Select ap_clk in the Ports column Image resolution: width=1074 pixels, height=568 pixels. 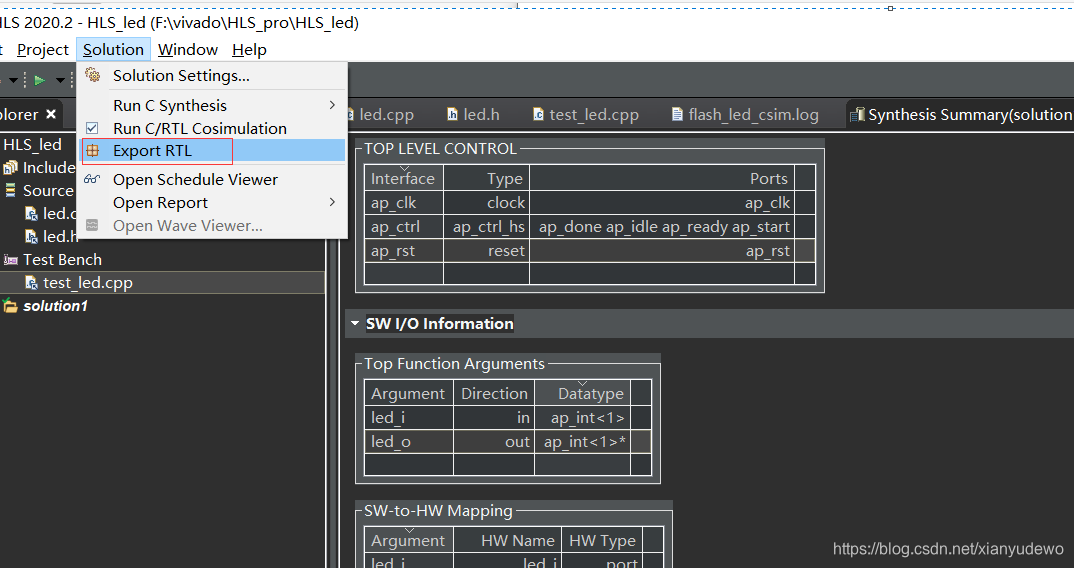tap(662, 203)
